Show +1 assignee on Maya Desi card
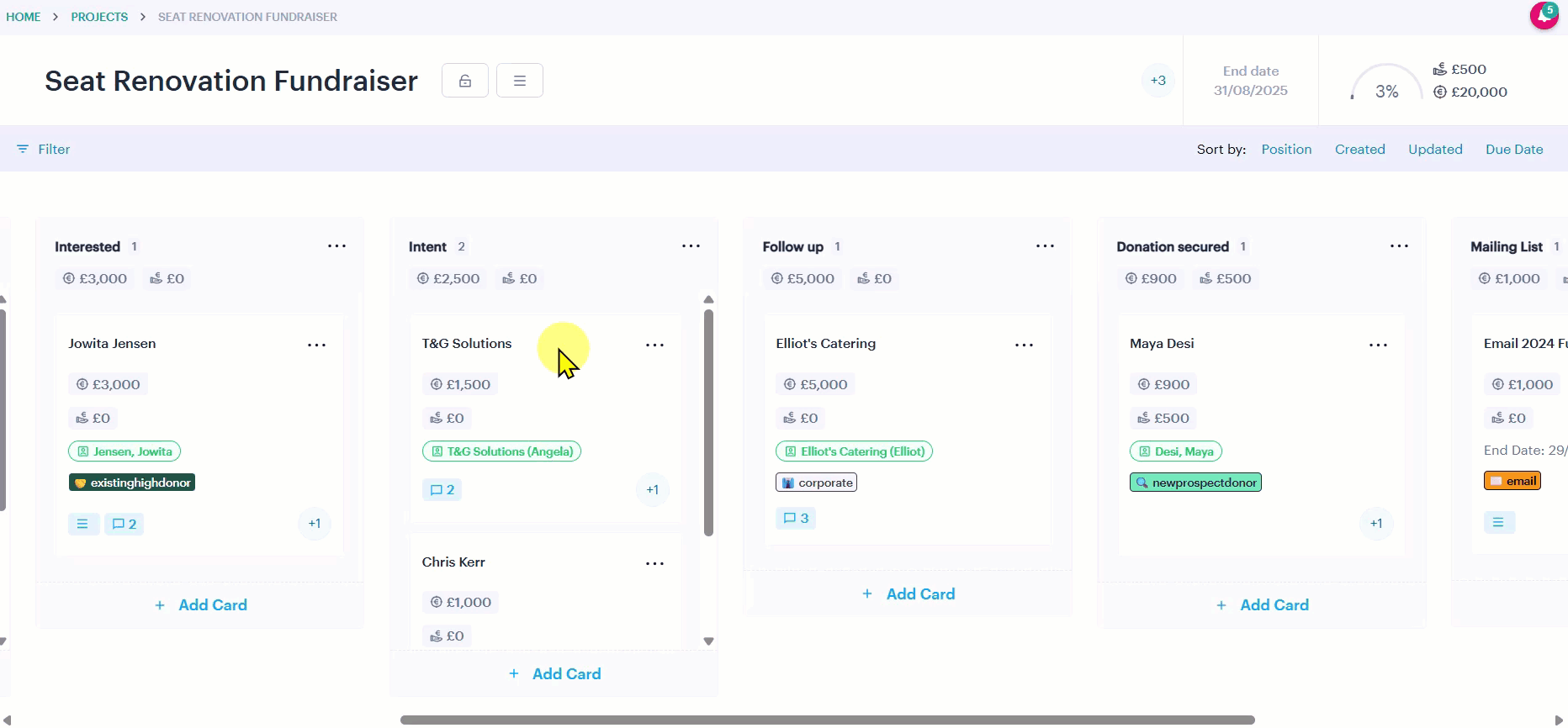 pyautogui.click(x=1376, y=524)
